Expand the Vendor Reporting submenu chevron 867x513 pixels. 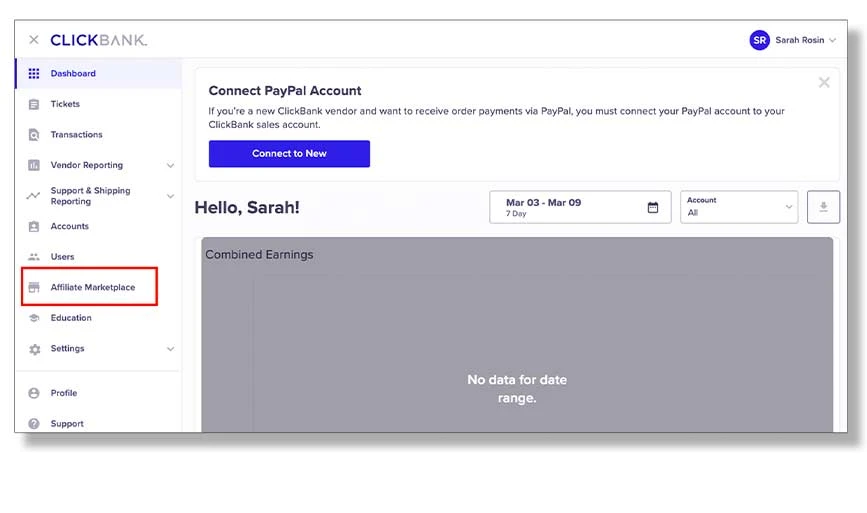coord(170,165)
